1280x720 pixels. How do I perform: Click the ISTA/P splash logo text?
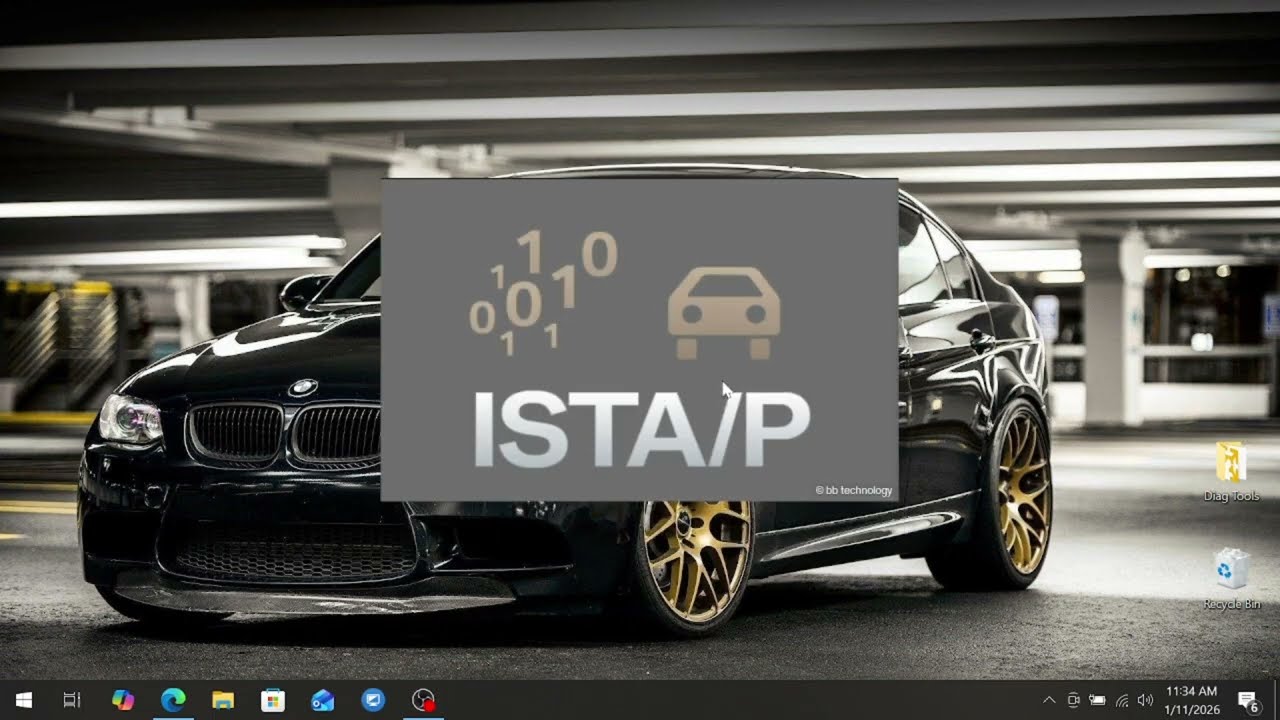click(x=641, y=430)
